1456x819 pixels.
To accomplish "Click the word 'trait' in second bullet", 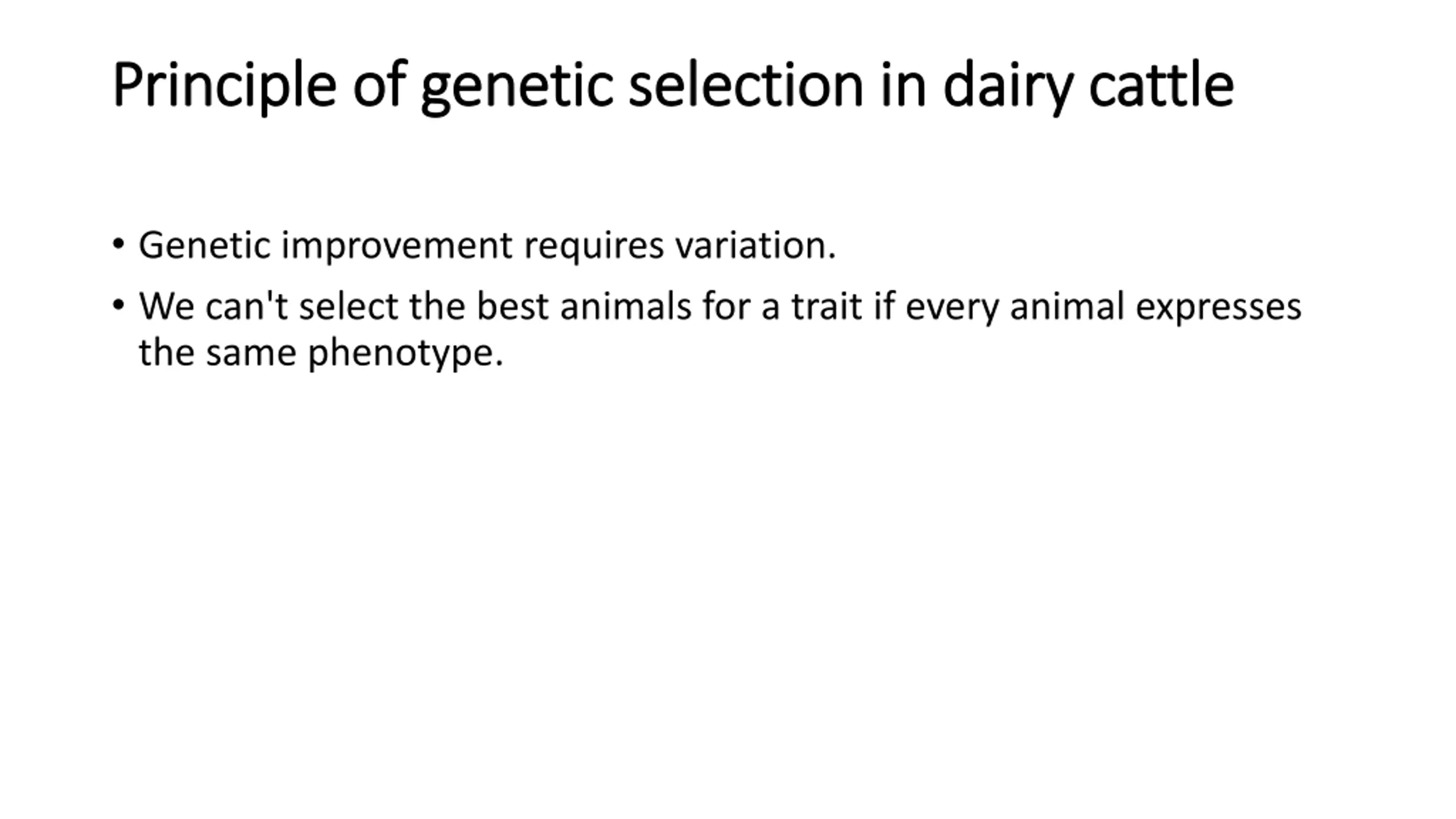I will (x=827, y=306).
